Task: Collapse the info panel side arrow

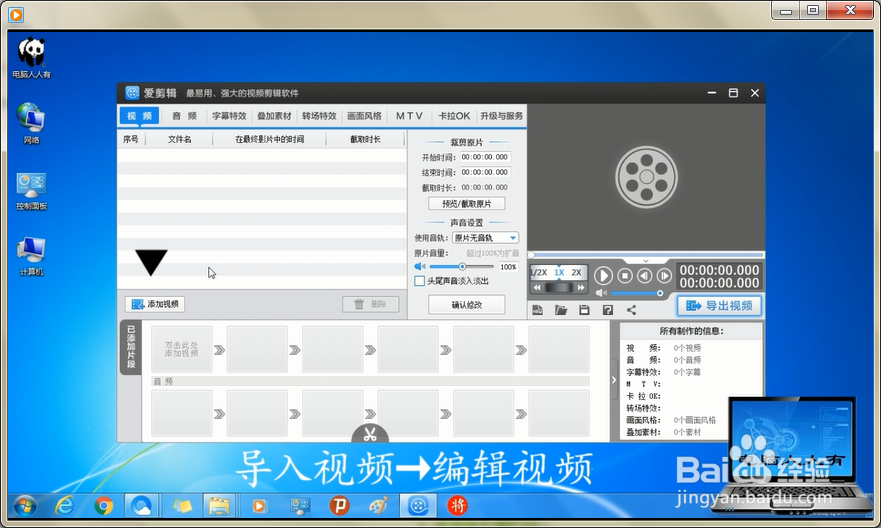Action: click(x=614, y=380)
